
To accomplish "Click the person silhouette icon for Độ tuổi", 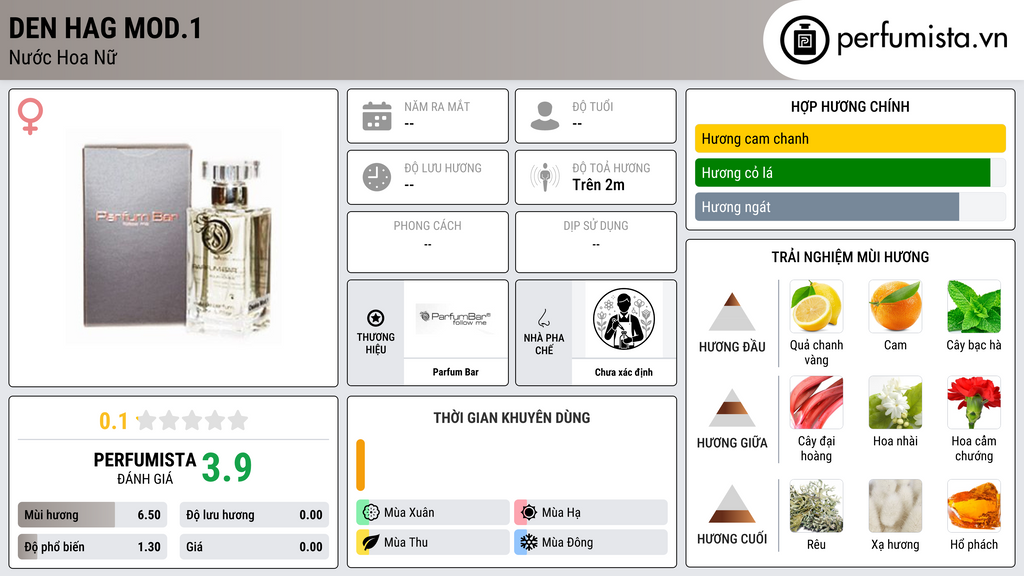I will click(545, 116).
